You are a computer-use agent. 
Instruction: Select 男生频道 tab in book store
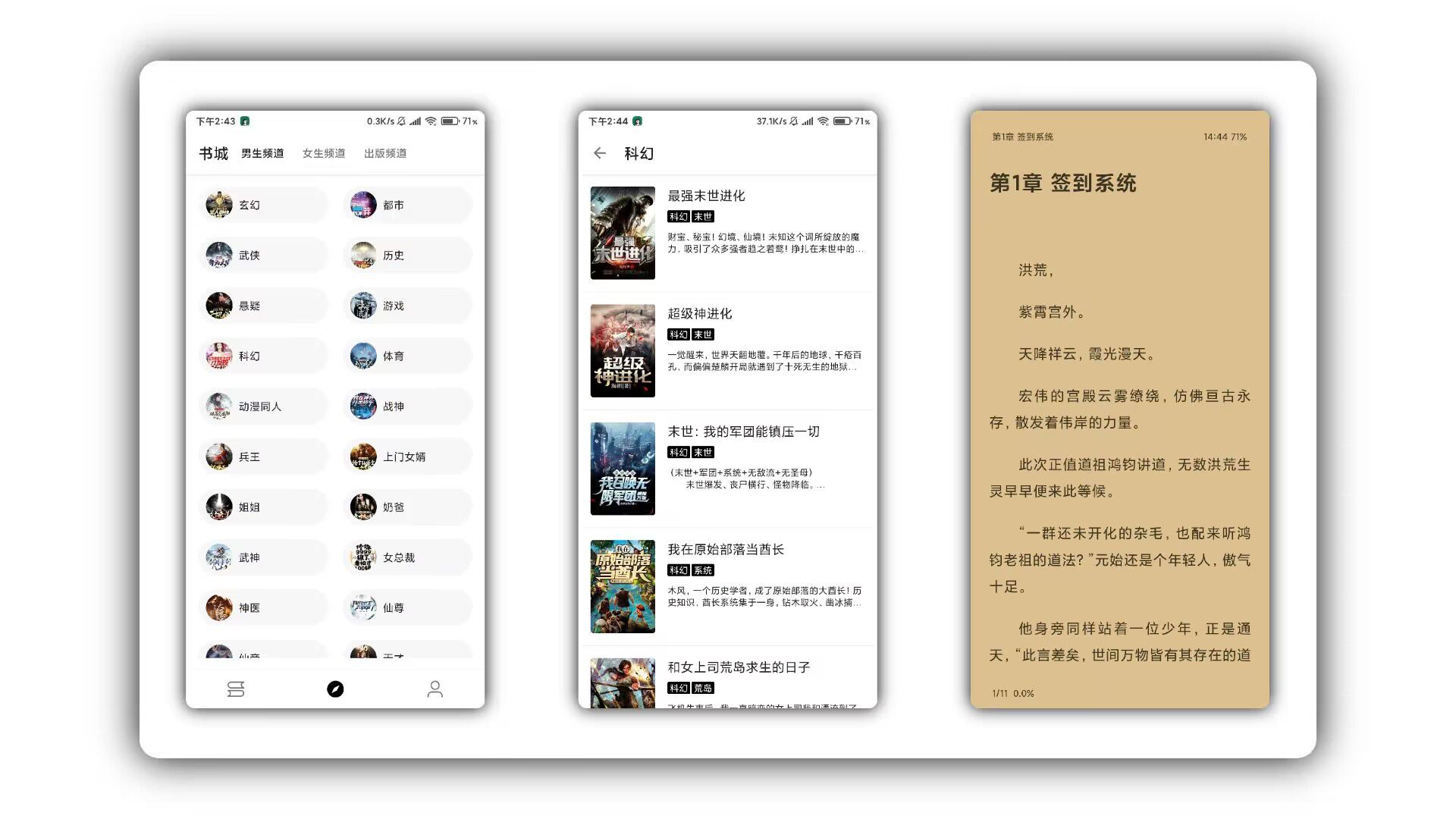[262, 153]
